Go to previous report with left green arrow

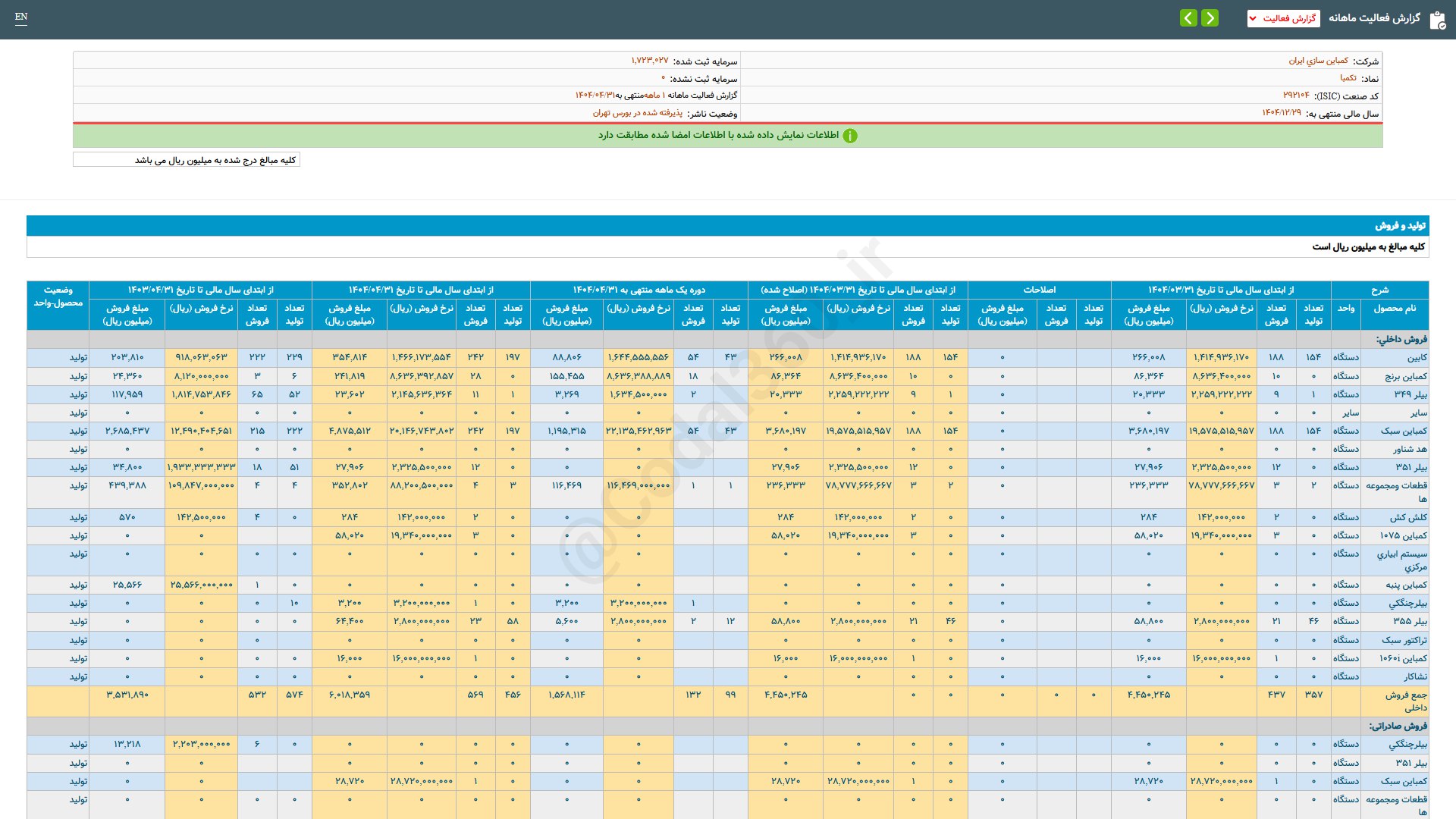point(1188,17)
